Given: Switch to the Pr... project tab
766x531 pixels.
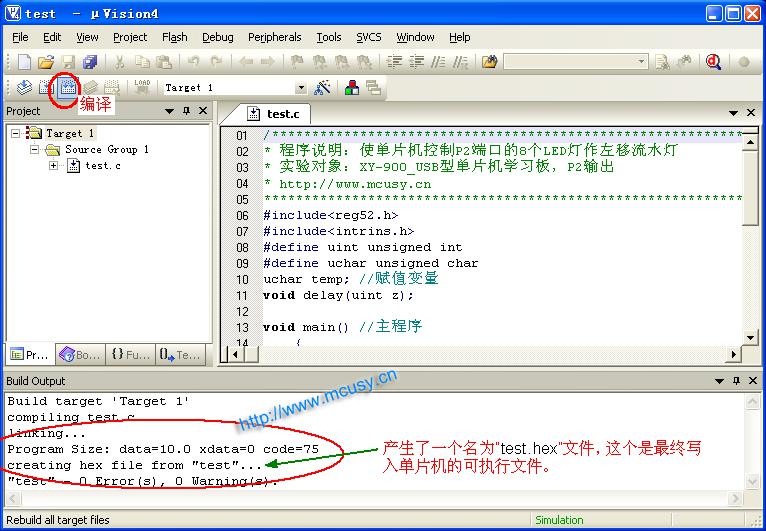Looking at the screenshot, I should click(x=30, y=355).
